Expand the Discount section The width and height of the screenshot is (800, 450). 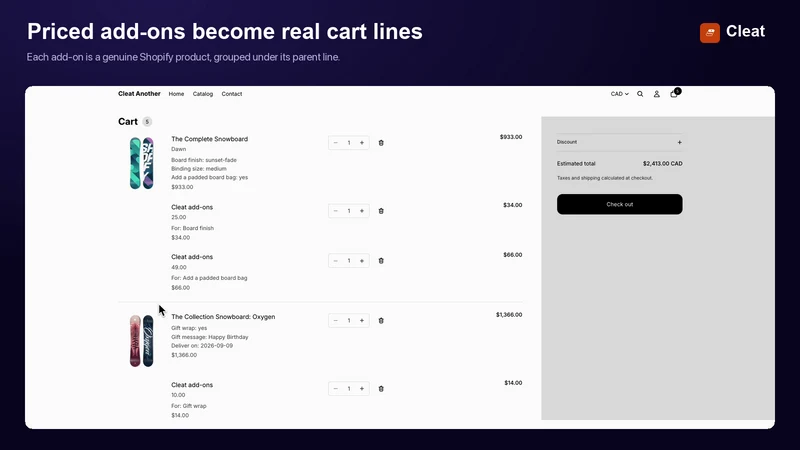619,142
